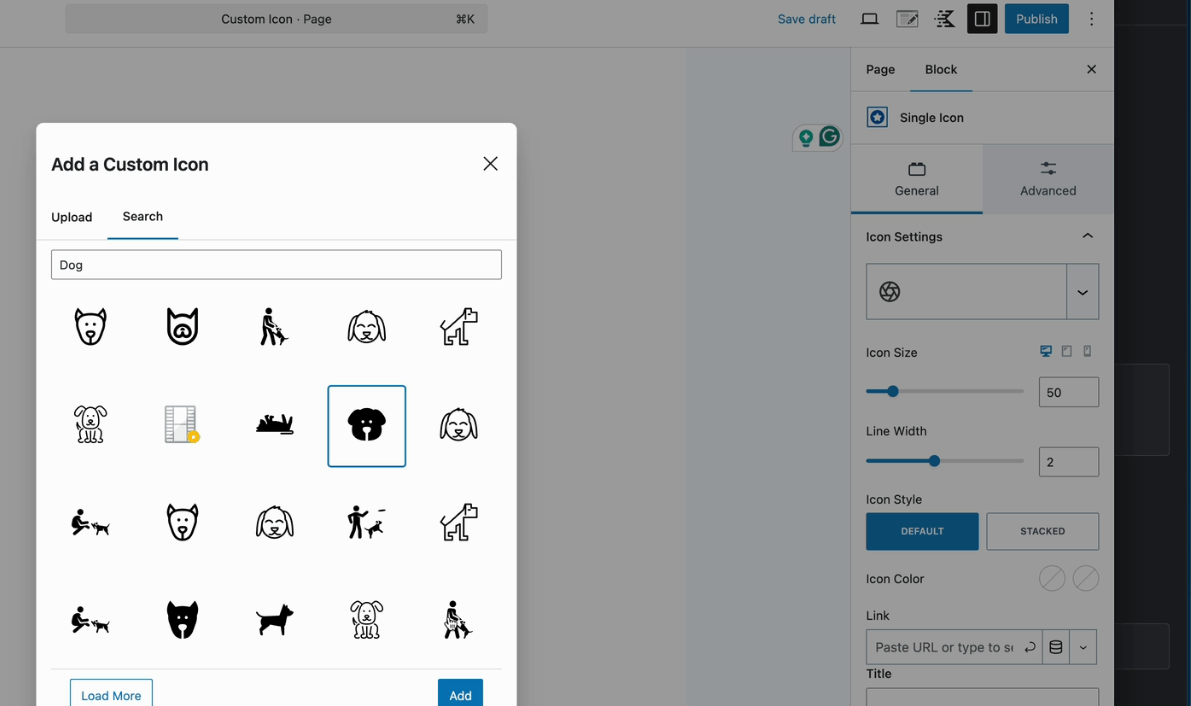Select the geometric sitting dog outline in third row
This screenshot has height=706, width=1191.
(459, 523)
